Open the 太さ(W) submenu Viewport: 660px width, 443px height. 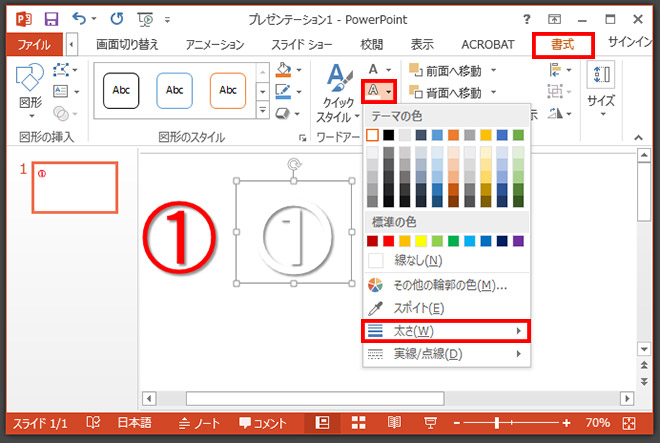(446, 331)
